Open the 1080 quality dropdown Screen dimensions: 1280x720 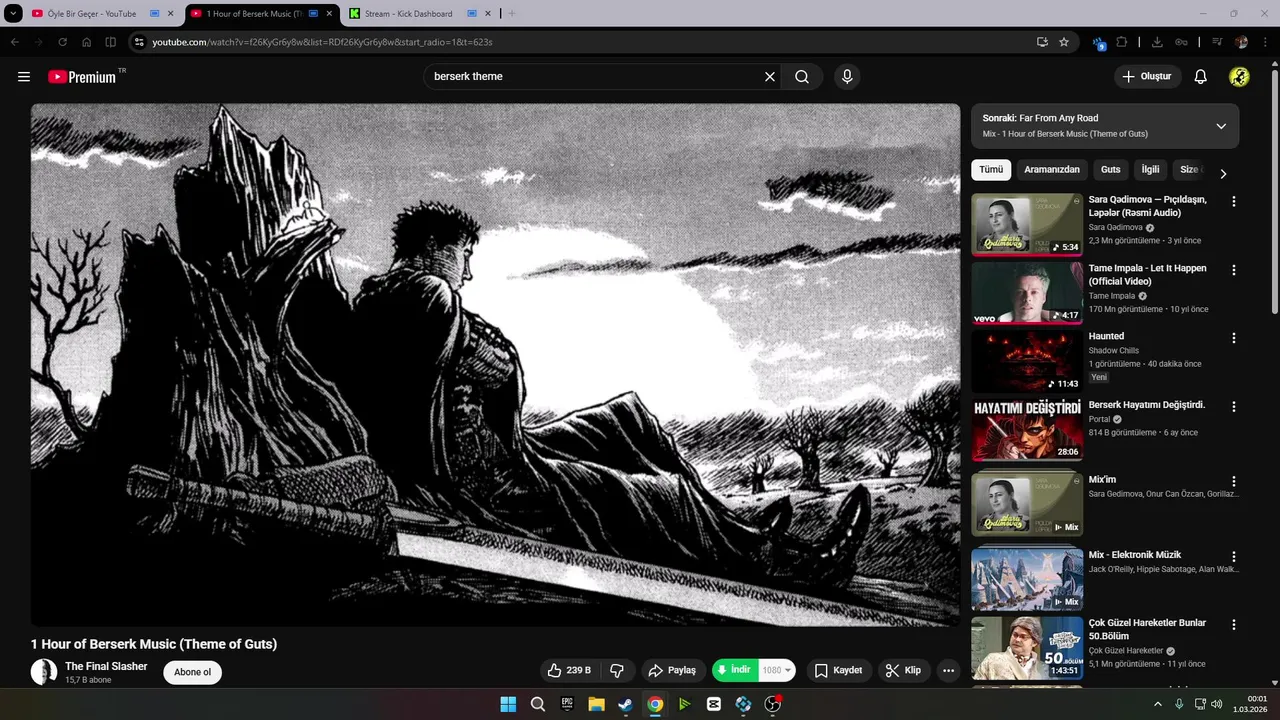777,670
